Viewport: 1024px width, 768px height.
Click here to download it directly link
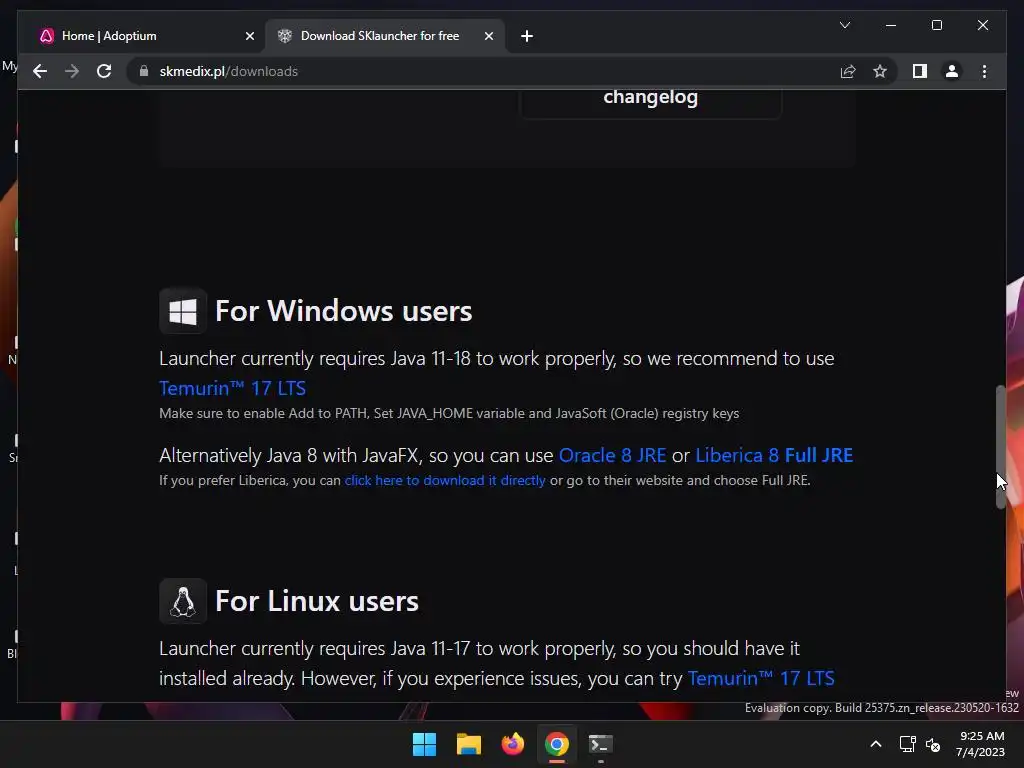pos(445,481)
